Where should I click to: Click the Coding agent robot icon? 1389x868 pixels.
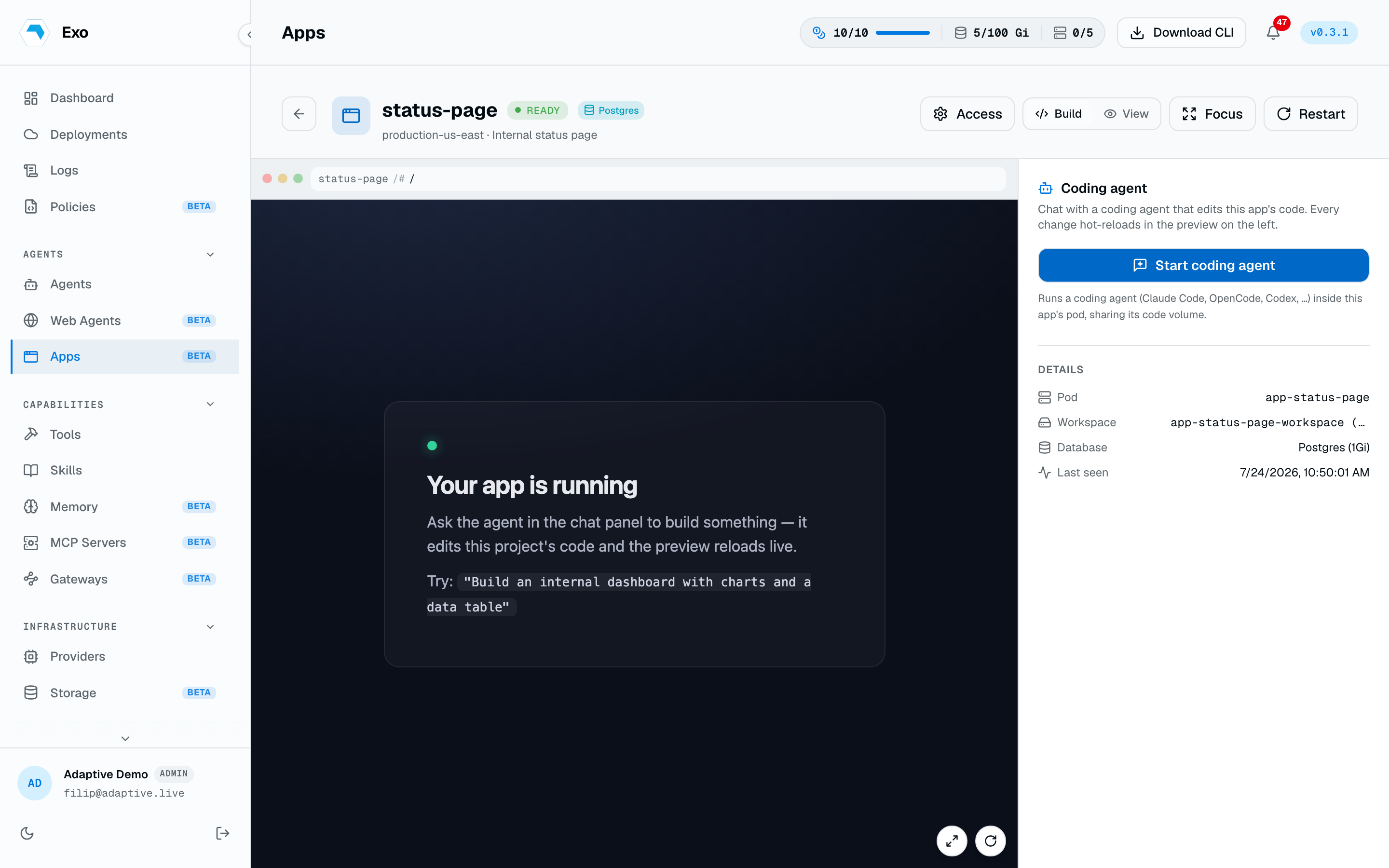pyautogui.click(x=1045, y=188)
